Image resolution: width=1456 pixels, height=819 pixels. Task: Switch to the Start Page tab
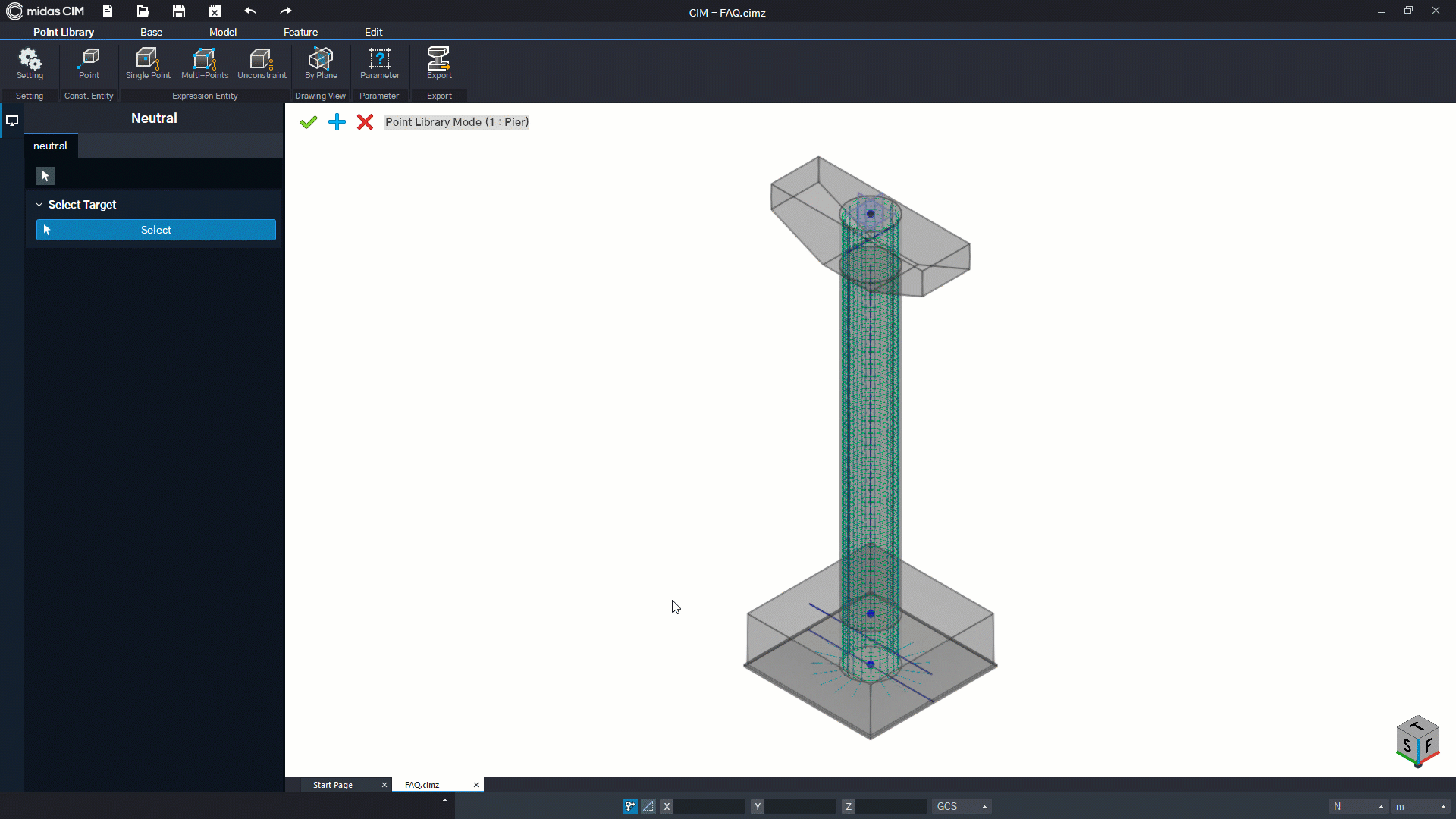pos(334,785)
